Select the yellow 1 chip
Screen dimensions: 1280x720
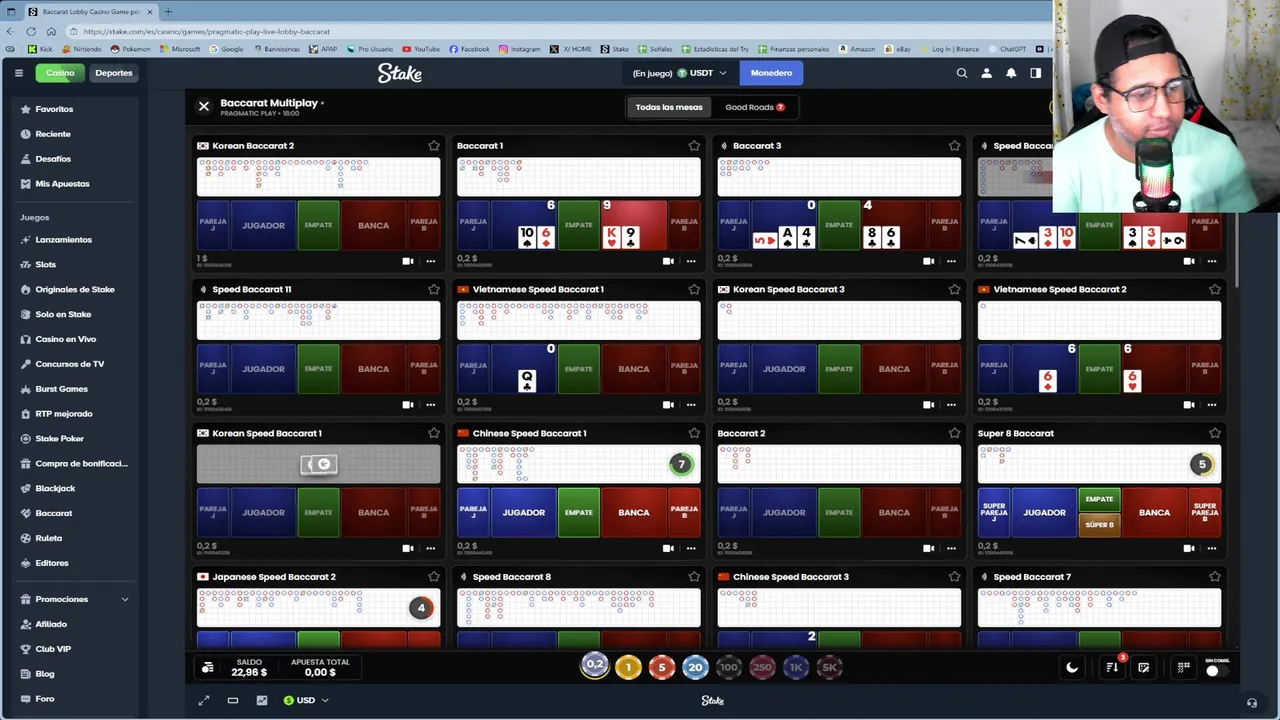628,667
